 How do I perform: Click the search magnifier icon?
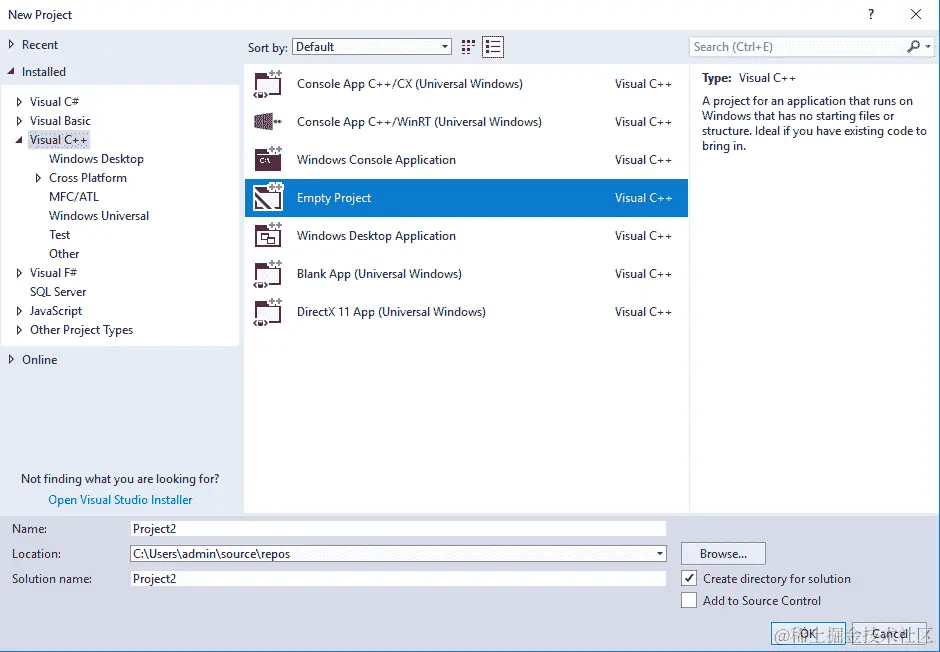tap(914, 46)
